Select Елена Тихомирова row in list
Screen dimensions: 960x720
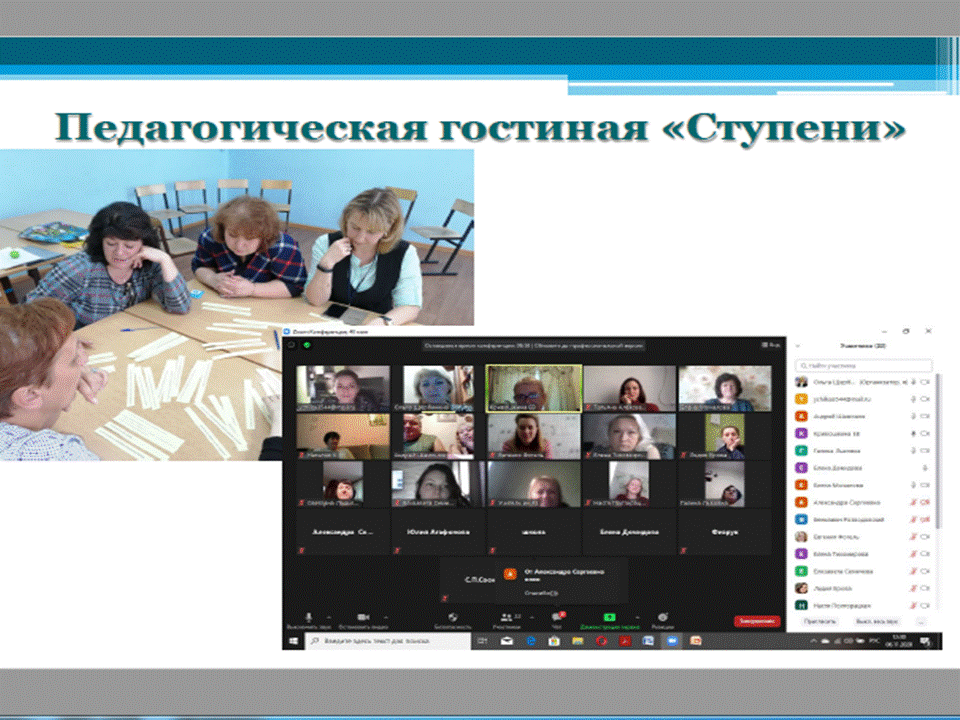click(x=863, y=554)
